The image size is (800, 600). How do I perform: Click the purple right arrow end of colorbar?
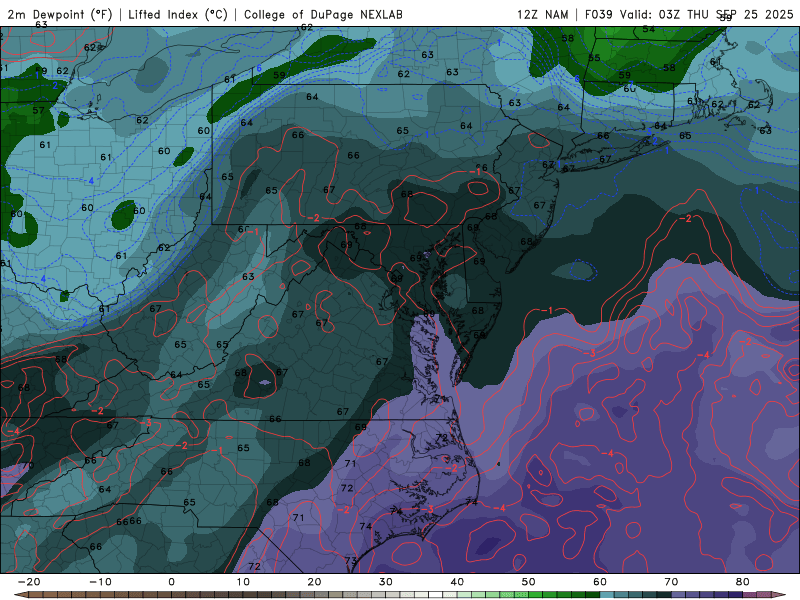(780, 595)
